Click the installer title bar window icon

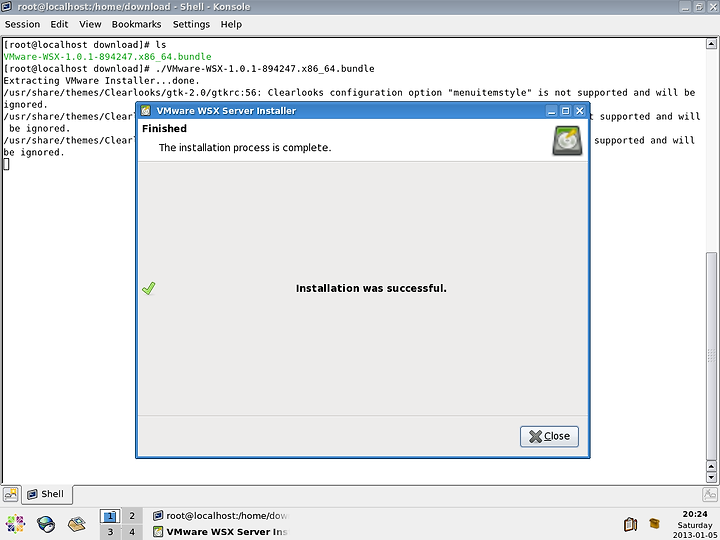point(146,111)
